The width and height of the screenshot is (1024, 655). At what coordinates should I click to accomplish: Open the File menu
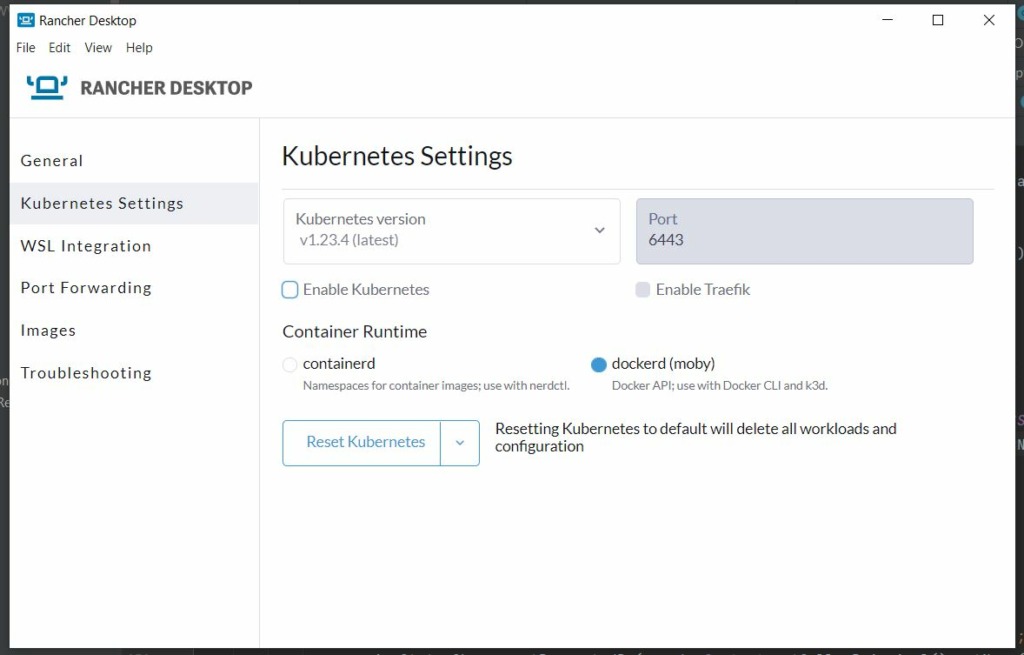[25, 48]
